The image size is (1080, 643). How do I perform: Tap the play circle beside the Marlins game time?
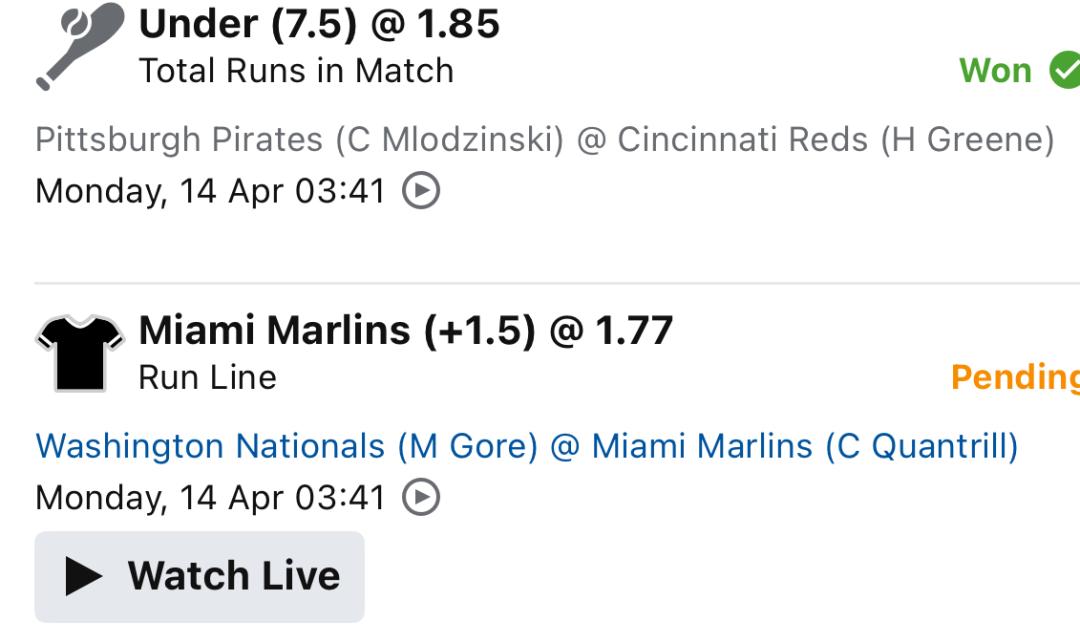(421, 497)
